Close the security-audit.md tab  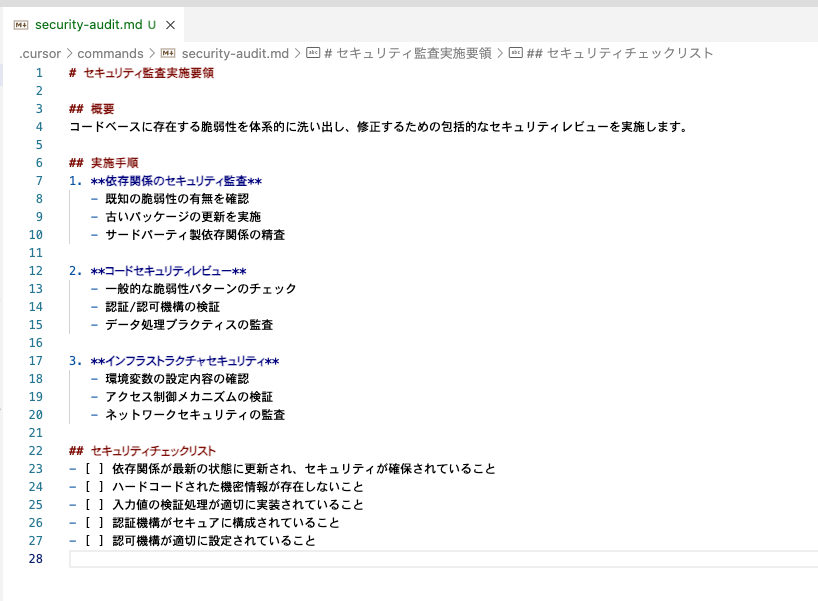(x=170, y=25)
